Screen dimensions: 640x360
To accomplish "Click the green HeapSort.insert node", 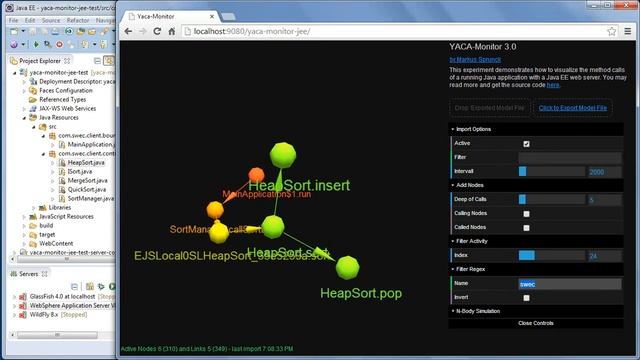I will 282,155.
